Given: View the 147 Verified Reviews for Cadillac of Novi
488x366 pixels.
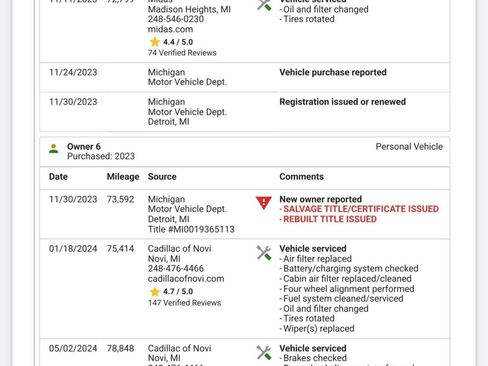Looking at the screenshot, I should (184, 303).
